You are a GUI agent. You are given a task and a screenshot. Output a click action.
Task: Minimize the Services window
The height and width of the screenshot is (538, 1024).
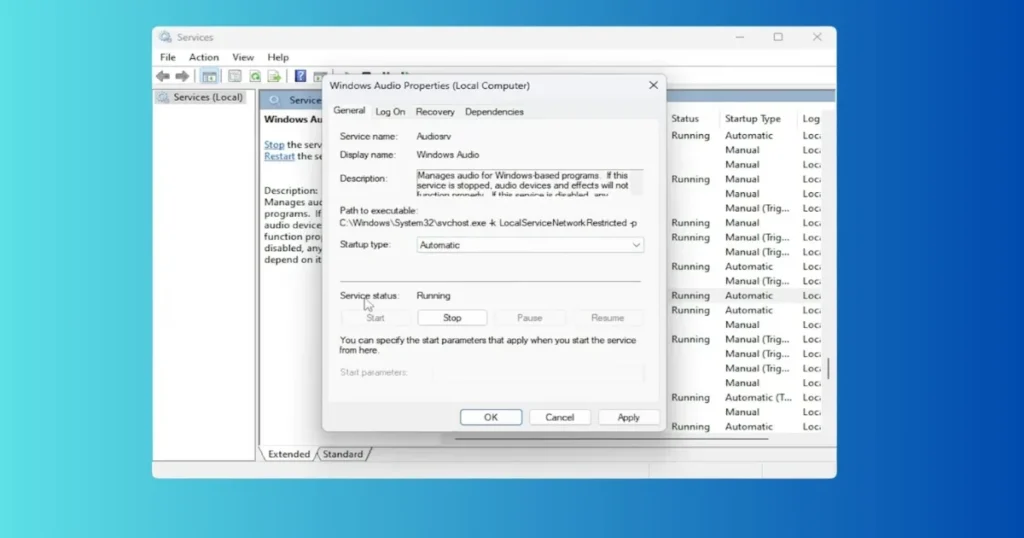740,37
